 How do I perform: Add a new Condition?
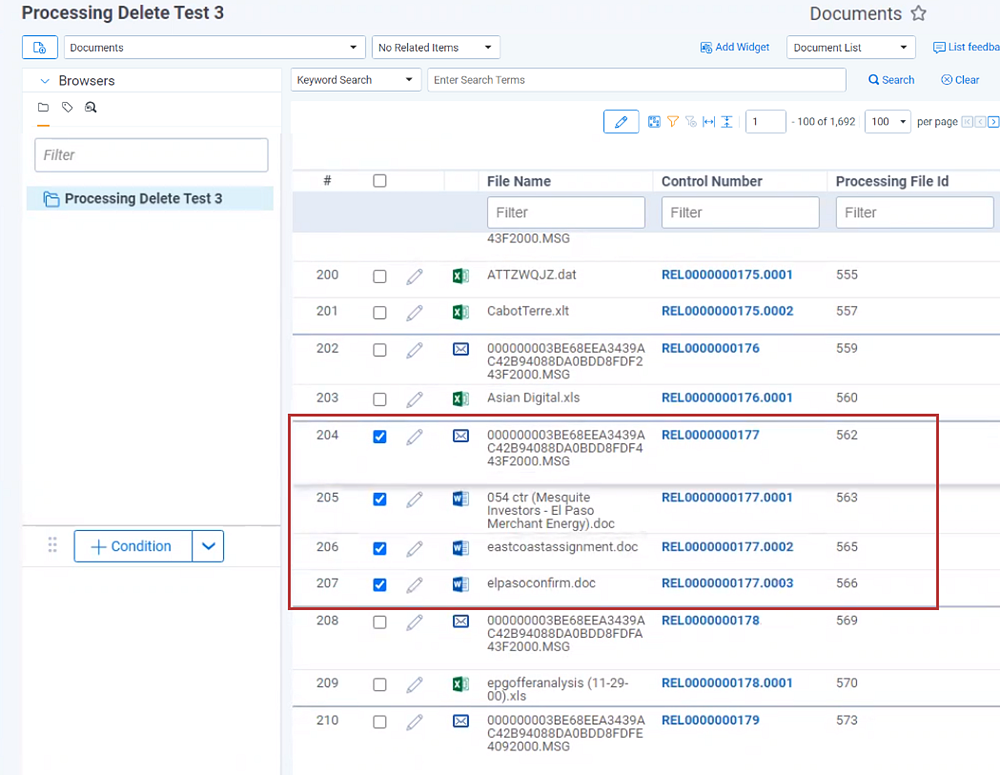tap(133, 546)
